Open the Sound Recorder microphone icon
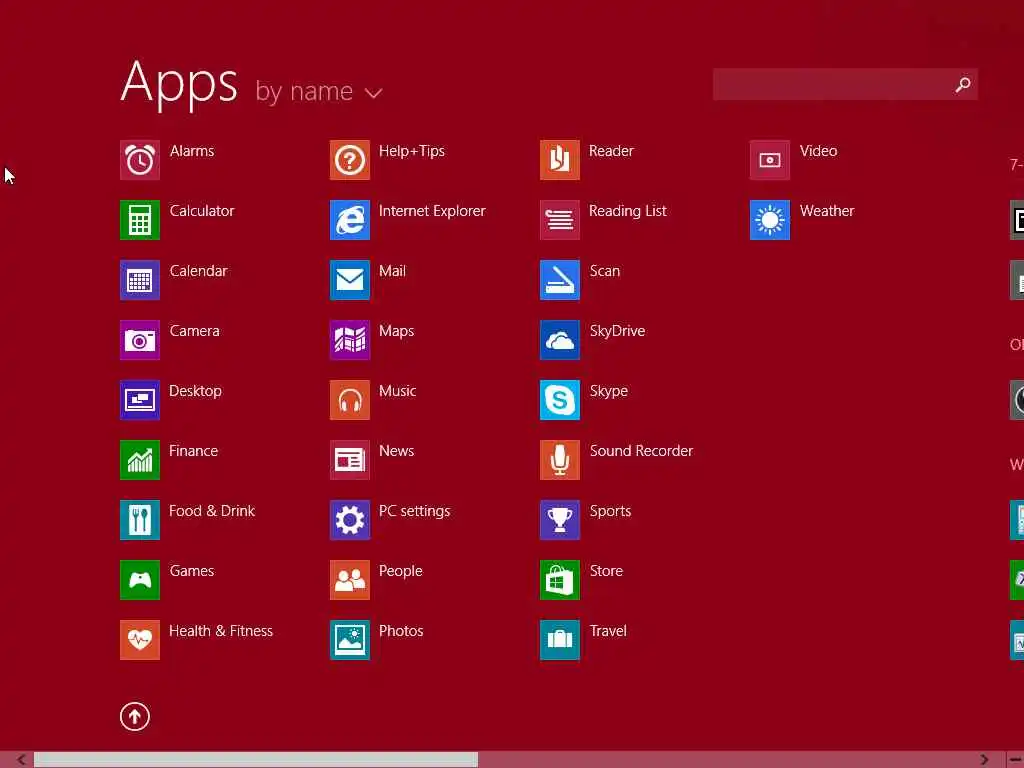Image resolution: width=1024 pixels, height=768 pixels. (560, 460)
